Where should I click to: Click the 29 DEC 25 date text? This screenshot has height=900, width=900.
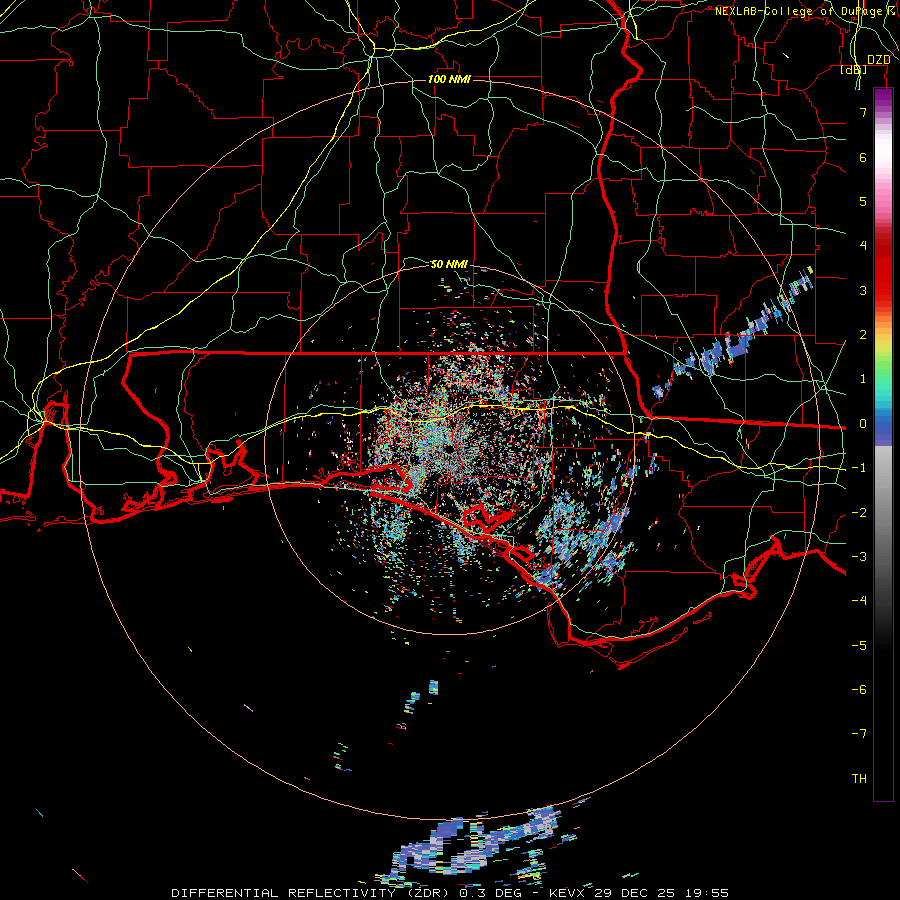coord(635,893)
